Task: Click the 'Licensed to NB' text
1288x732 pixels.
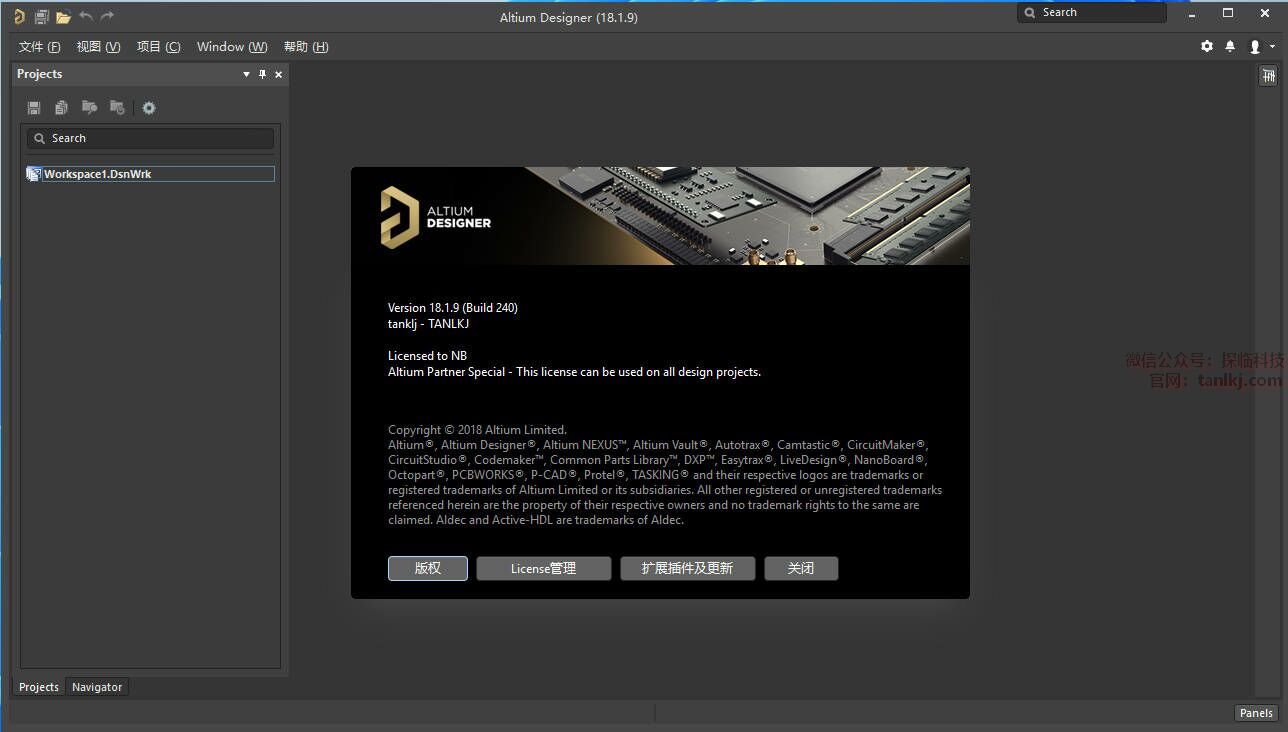Action: click(427, 356)
